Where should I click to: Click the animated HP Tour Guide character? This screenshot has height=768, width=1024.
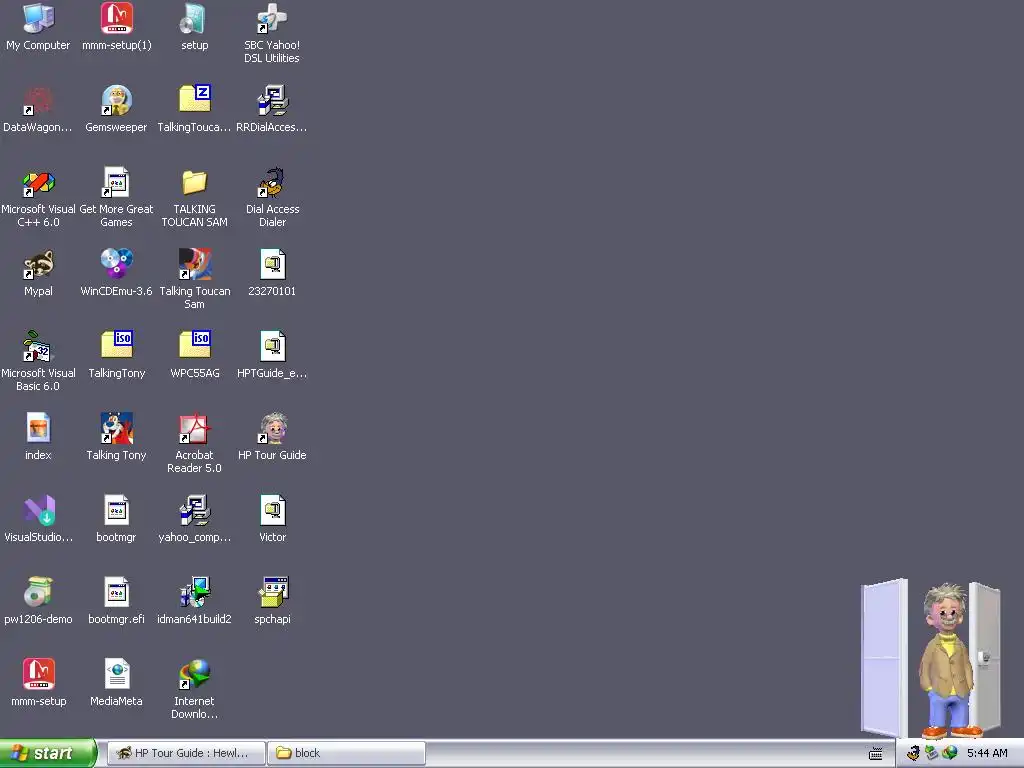(x=948, y=660)
